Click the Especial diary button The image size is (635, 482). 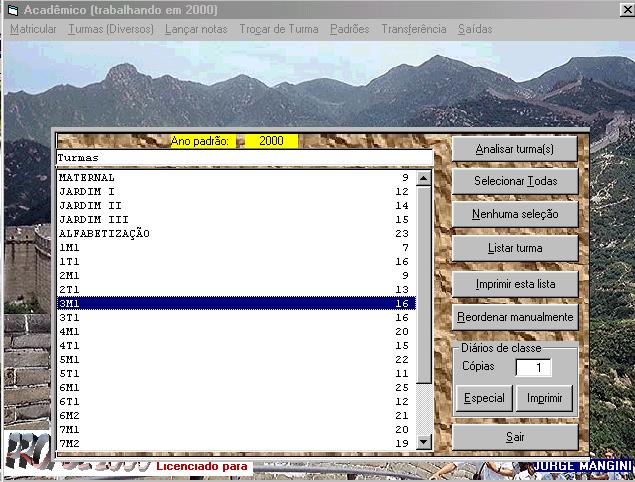pyautogui.click(x=485, y=398)
